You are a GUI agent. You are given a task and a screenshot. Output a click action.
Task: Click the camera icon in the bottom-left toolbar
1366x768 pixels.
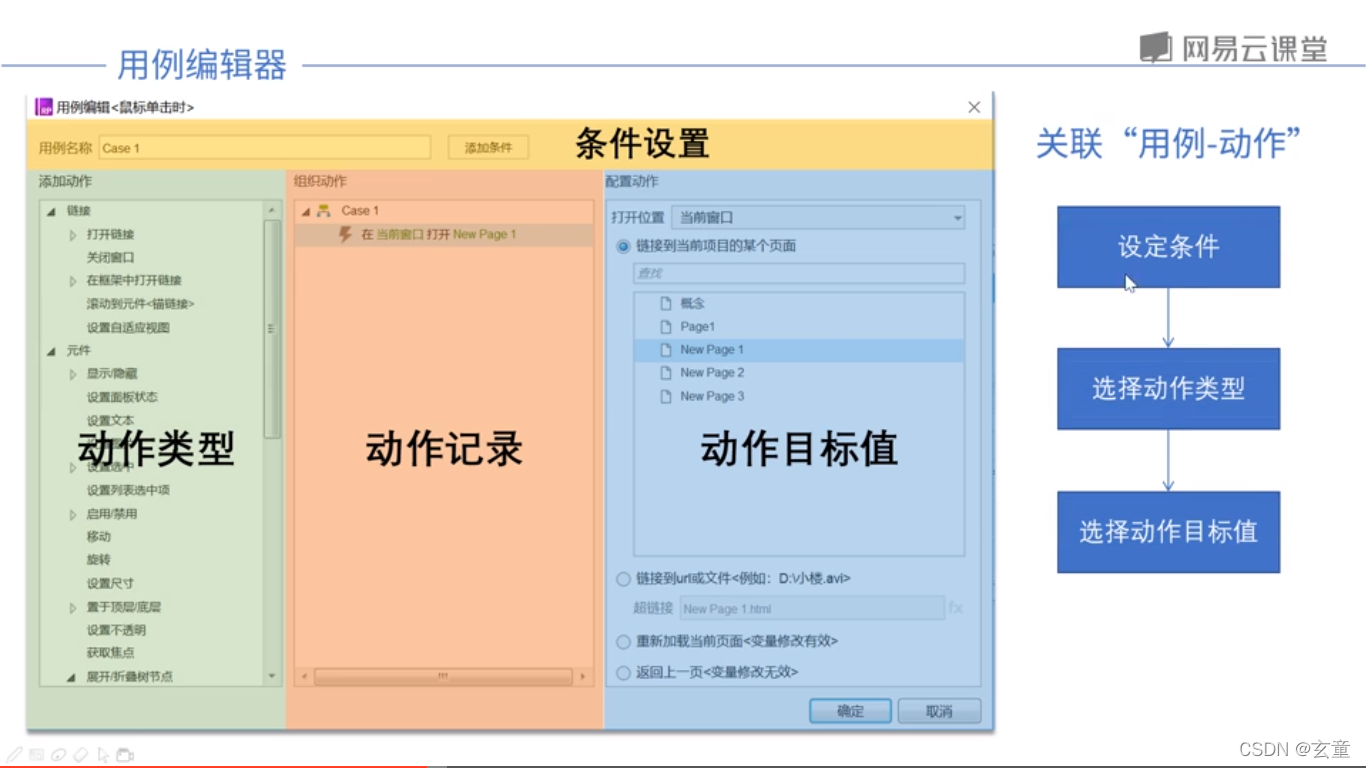pos(124,756)
